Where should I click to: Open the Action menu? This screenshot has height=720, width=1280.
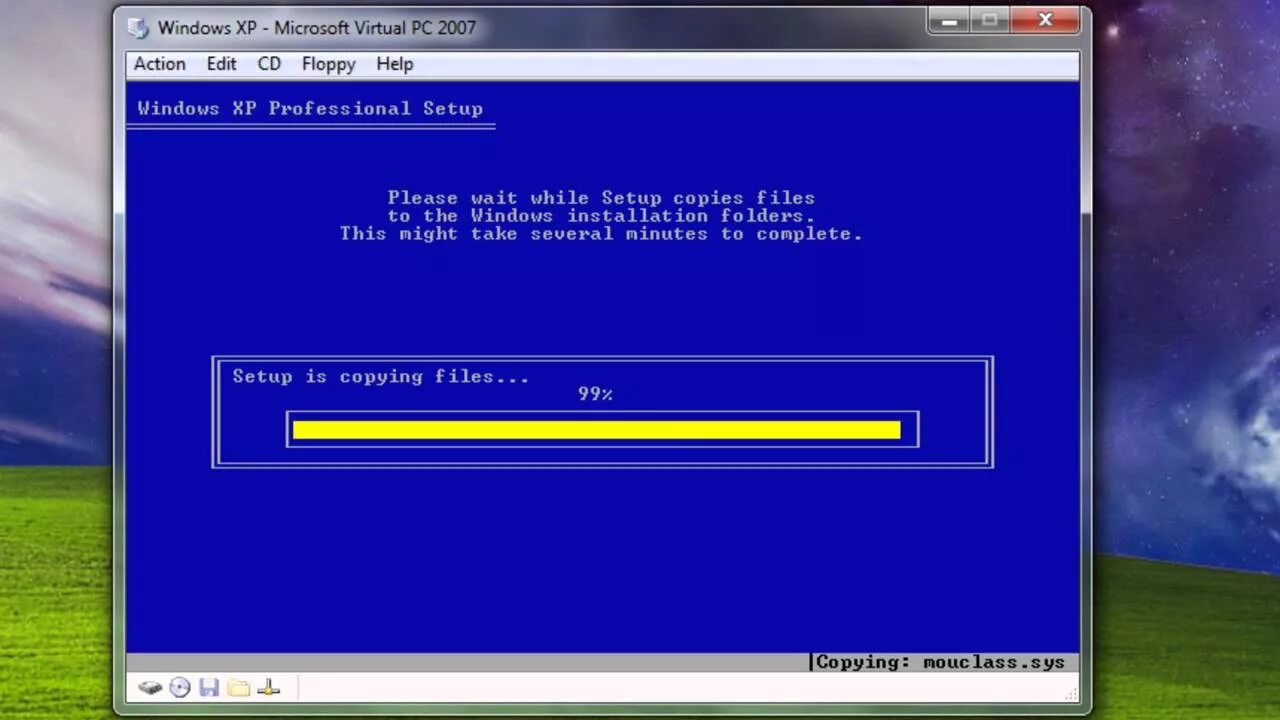(160, 64)
